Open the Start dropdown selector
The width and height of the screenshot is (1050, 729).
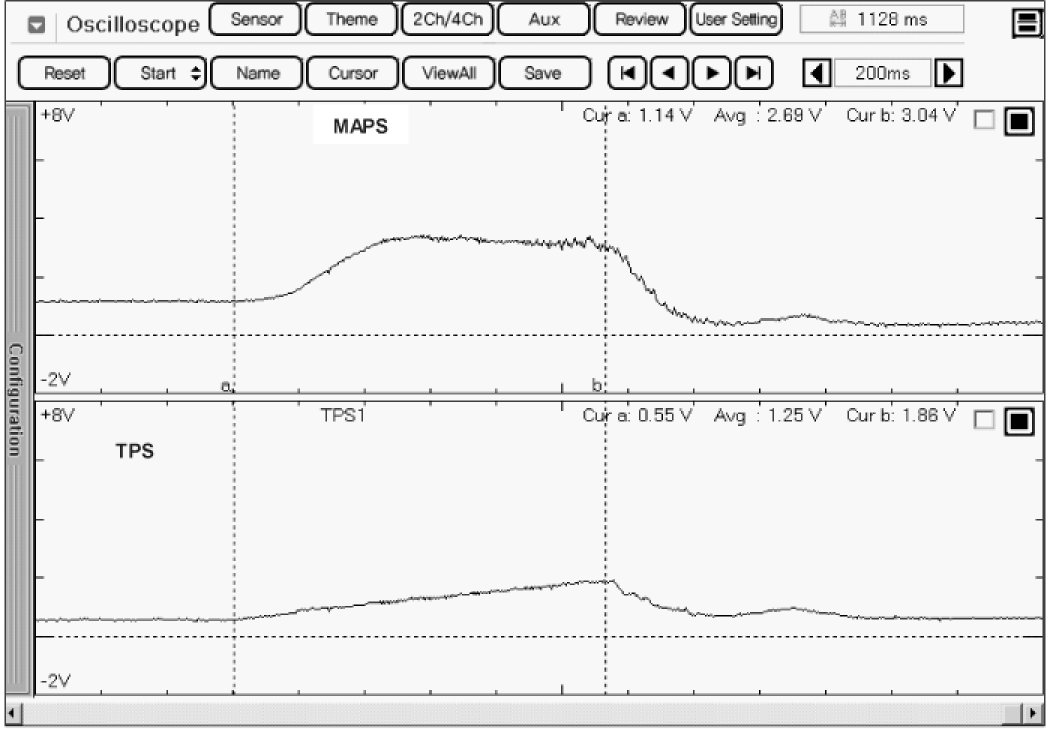pos(160,73)
